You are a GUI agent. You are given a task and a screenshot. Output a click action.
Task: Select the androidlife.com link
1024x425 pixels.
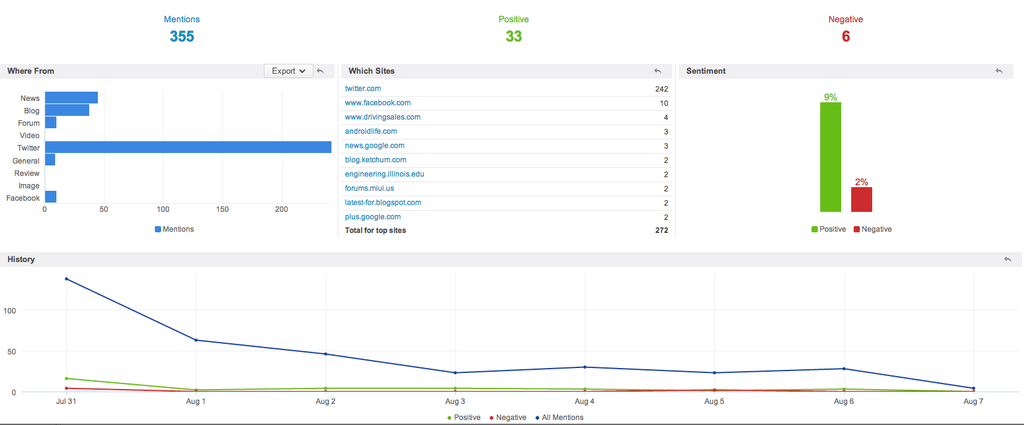[x=371, y=131]
